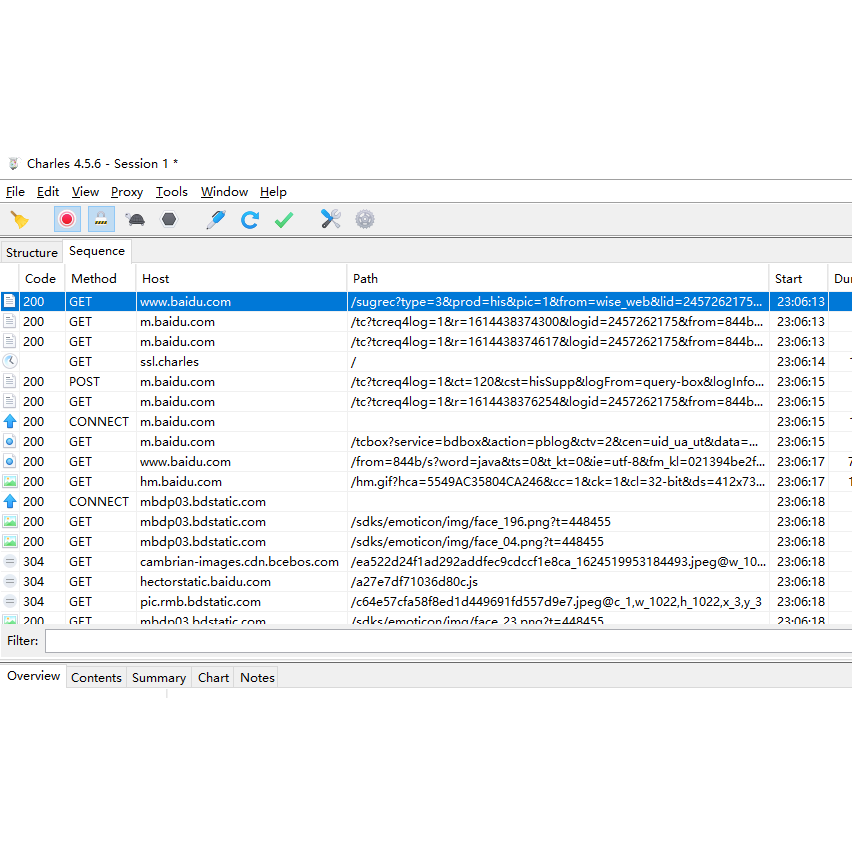Click the /a27e7df71036d80c.js path
The image size is (852, 852).
click(x=414, y=581)
